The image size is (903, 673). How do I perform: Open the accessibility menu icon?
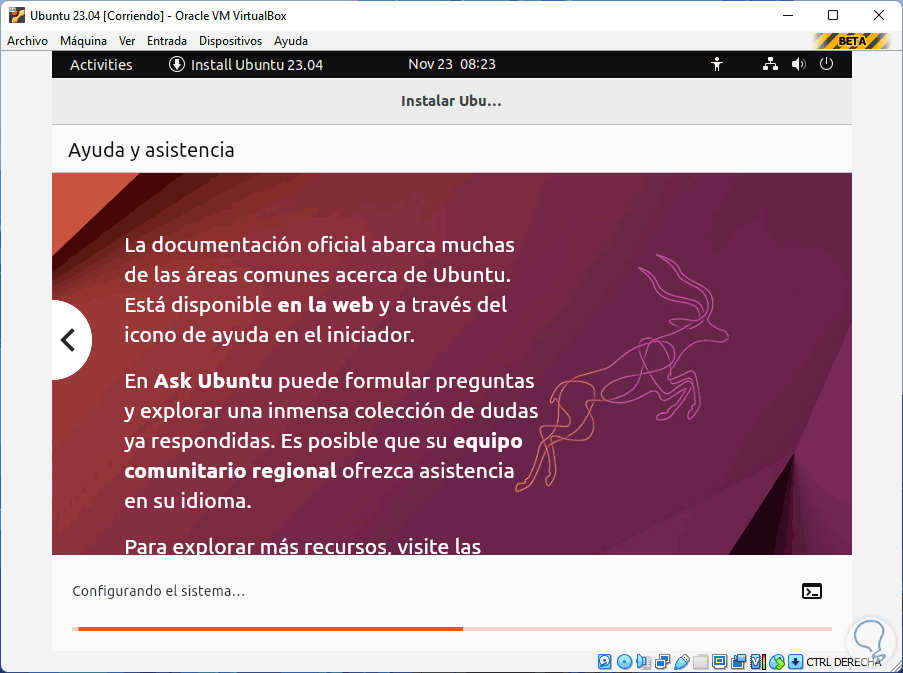[x=717, y=64]
